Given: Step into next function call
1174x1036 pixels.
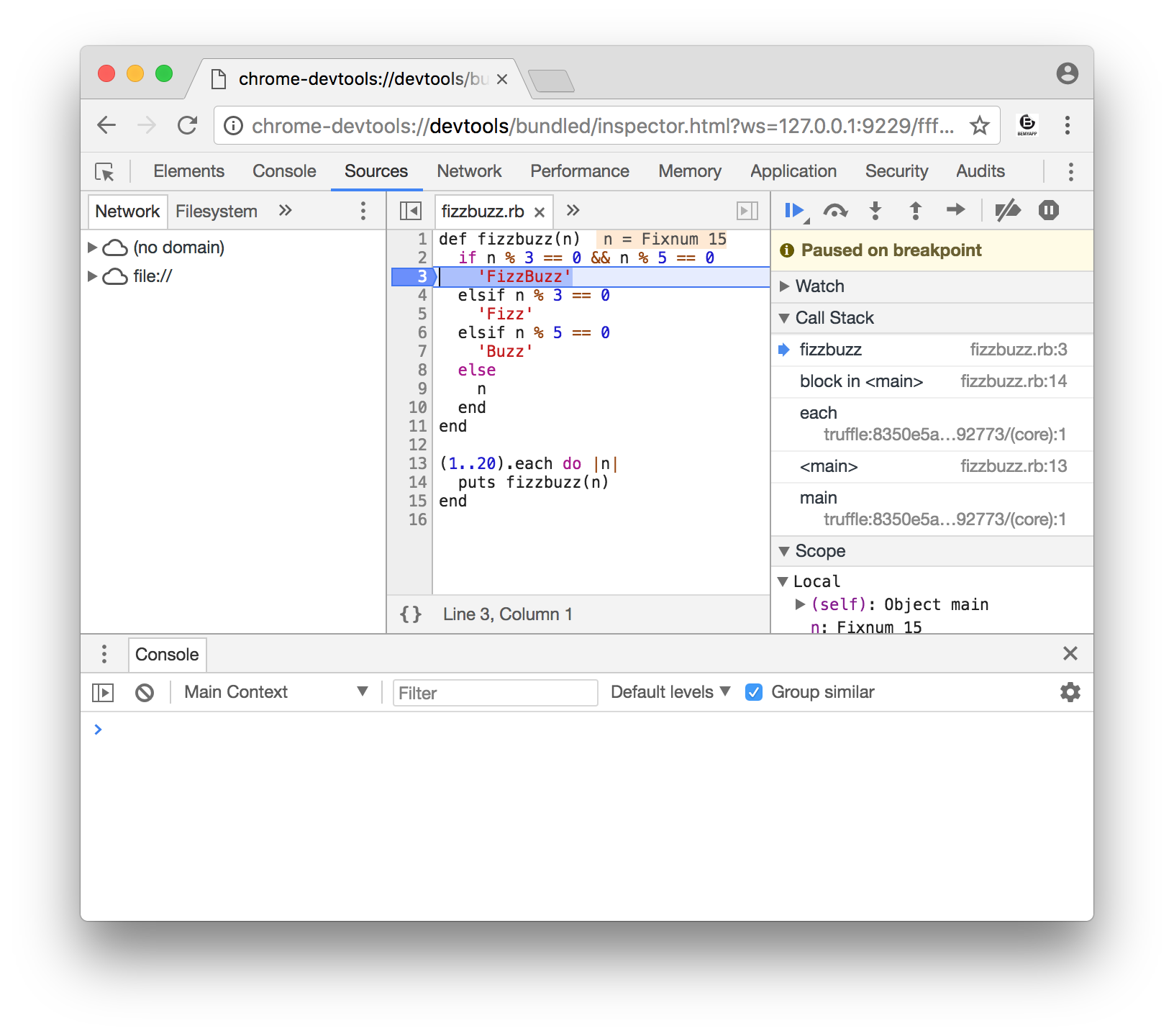Looking at the screenshot, I should [875, 210].
